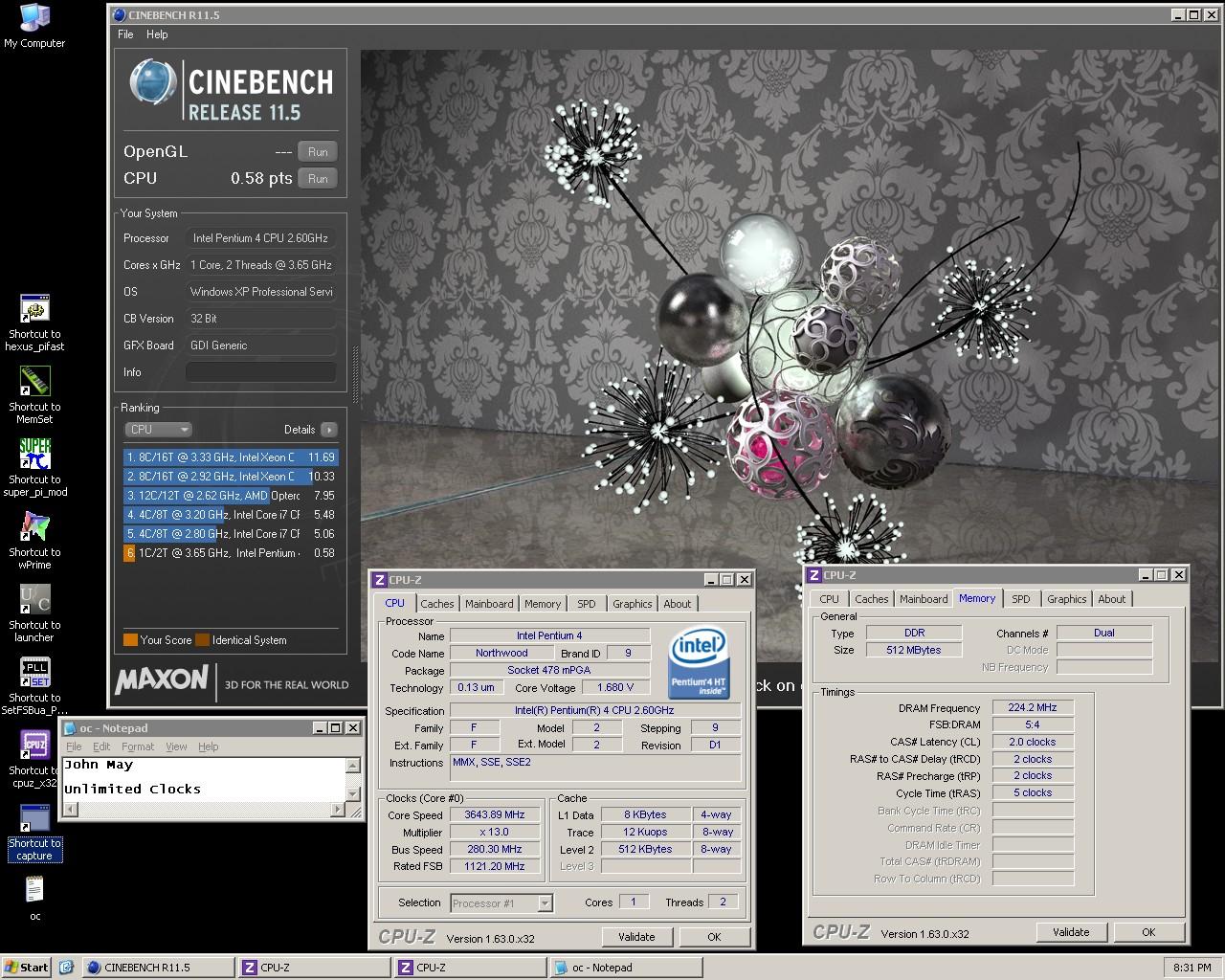The width and height of the screenshot is (1225, 980).
Task: Switch to About tab in CPU-Z Memory window
Action: [1112, 599]
